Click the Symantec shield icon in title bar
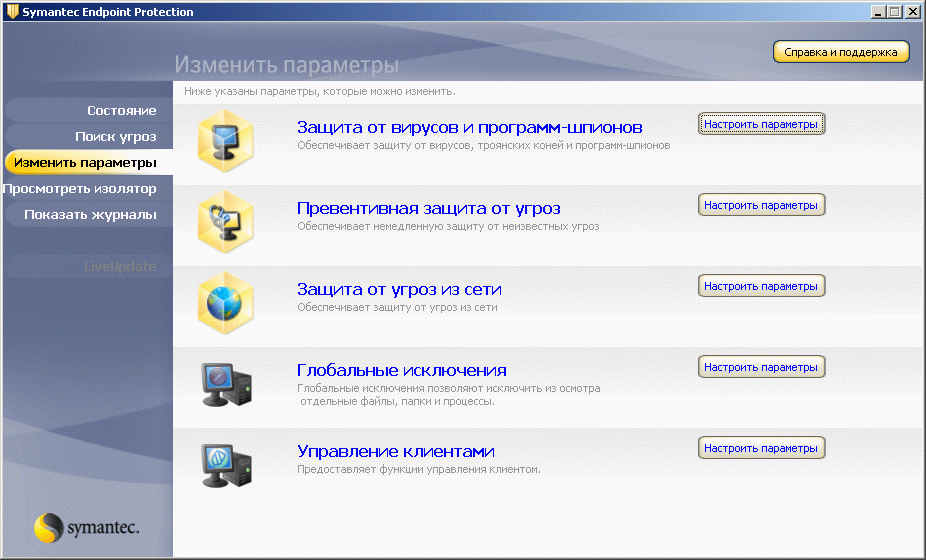Viewport: 926px width, 560px height. click(12, 11)
